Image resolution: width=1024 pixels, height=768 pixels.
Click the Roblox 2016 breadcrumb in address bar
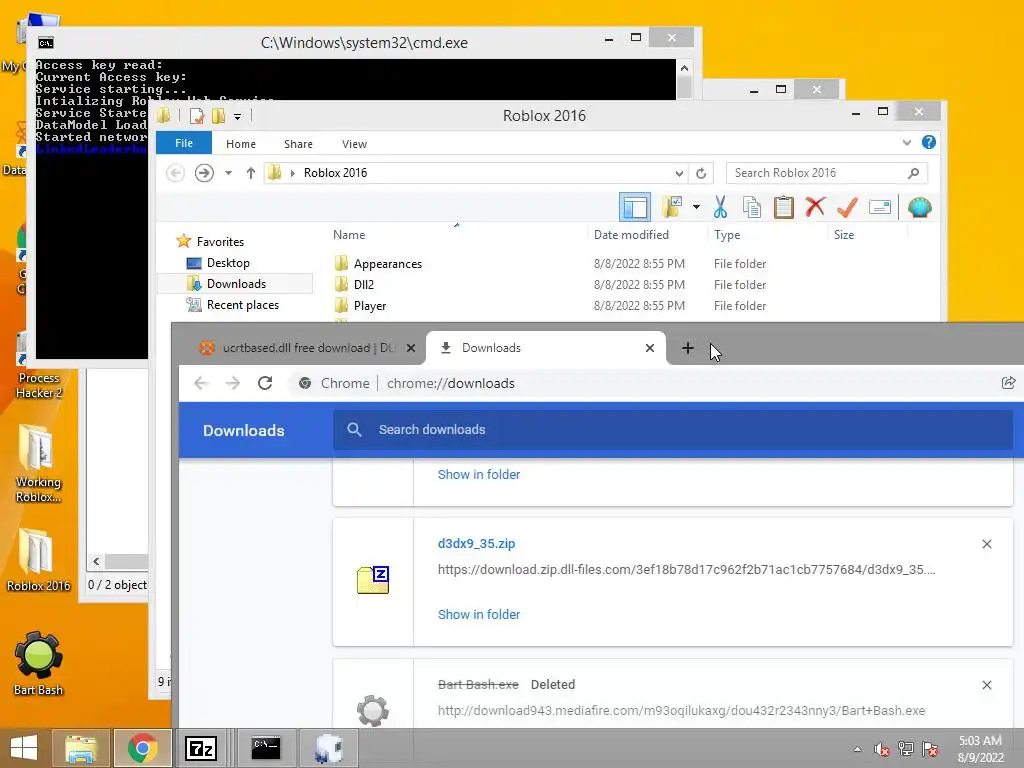pos(335,173)
